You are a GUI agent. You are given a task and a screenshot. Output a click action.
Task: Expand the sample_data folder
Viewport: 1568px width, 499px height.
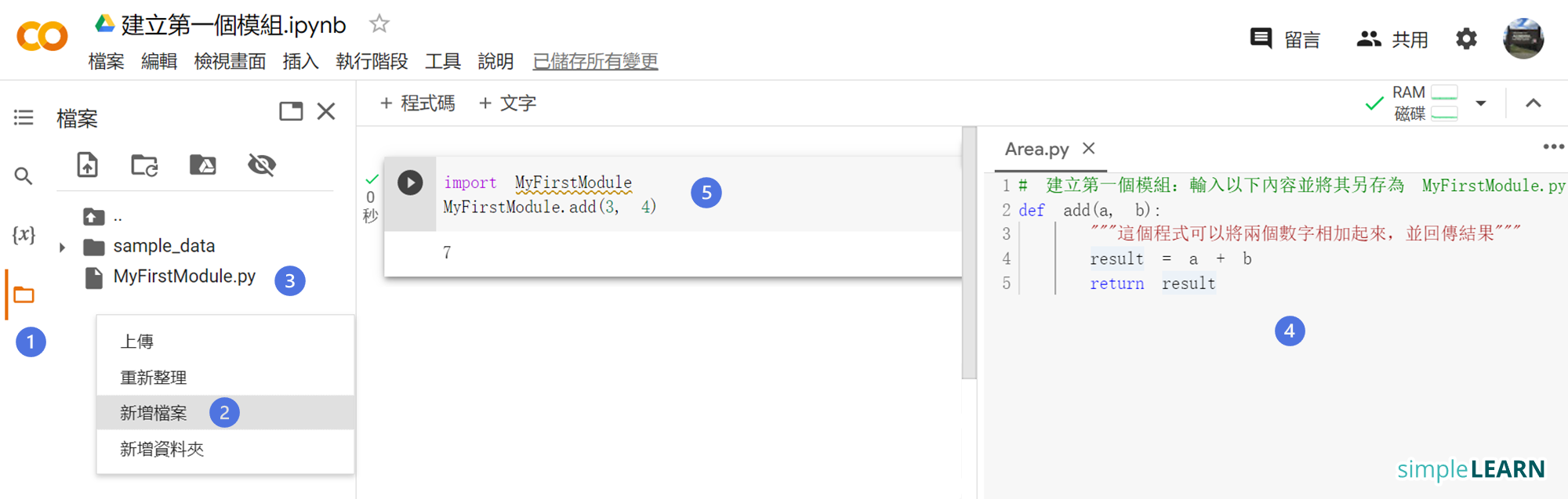point(62,248)
